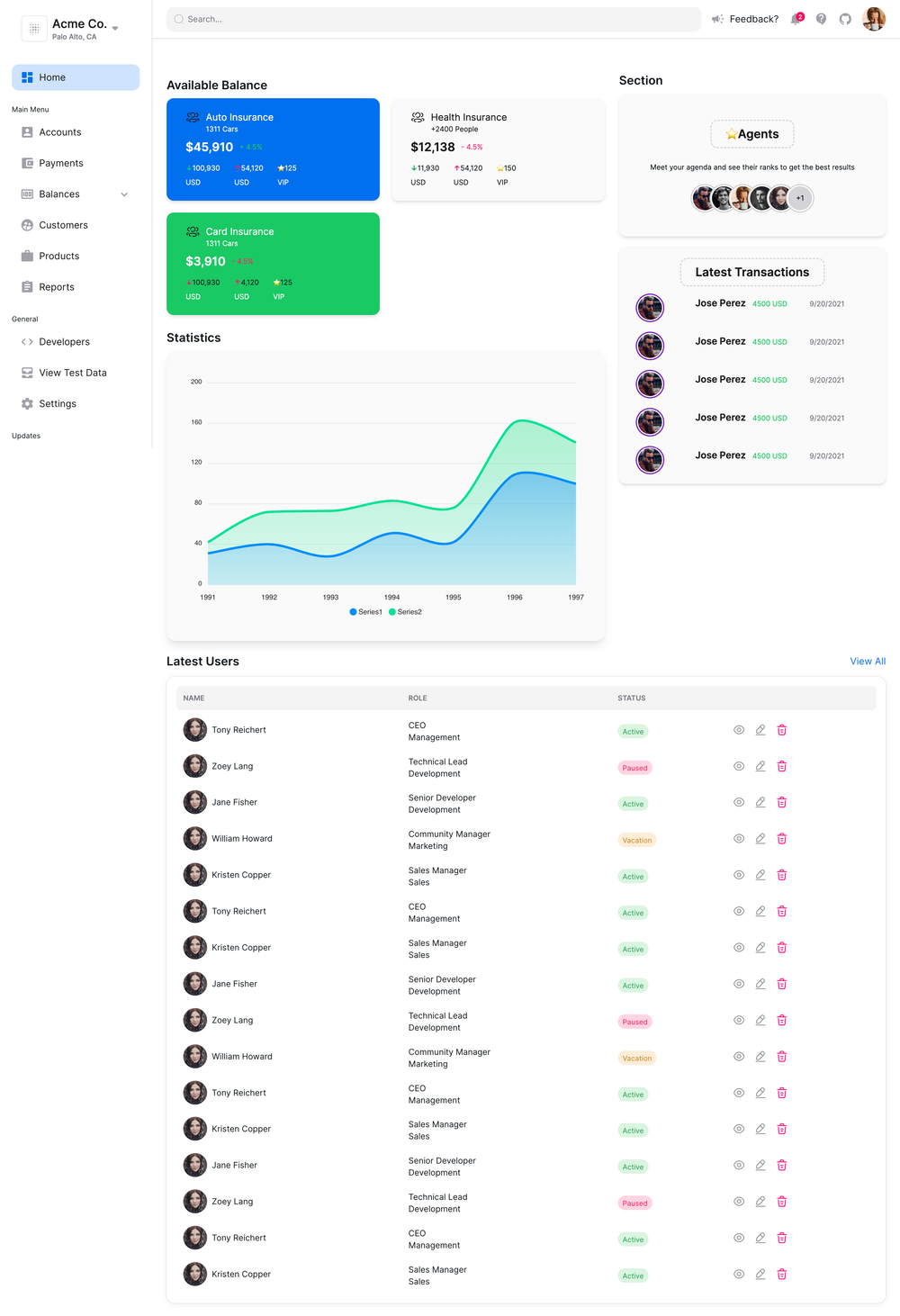Open the GitHub icon in header

click(845, 19)
